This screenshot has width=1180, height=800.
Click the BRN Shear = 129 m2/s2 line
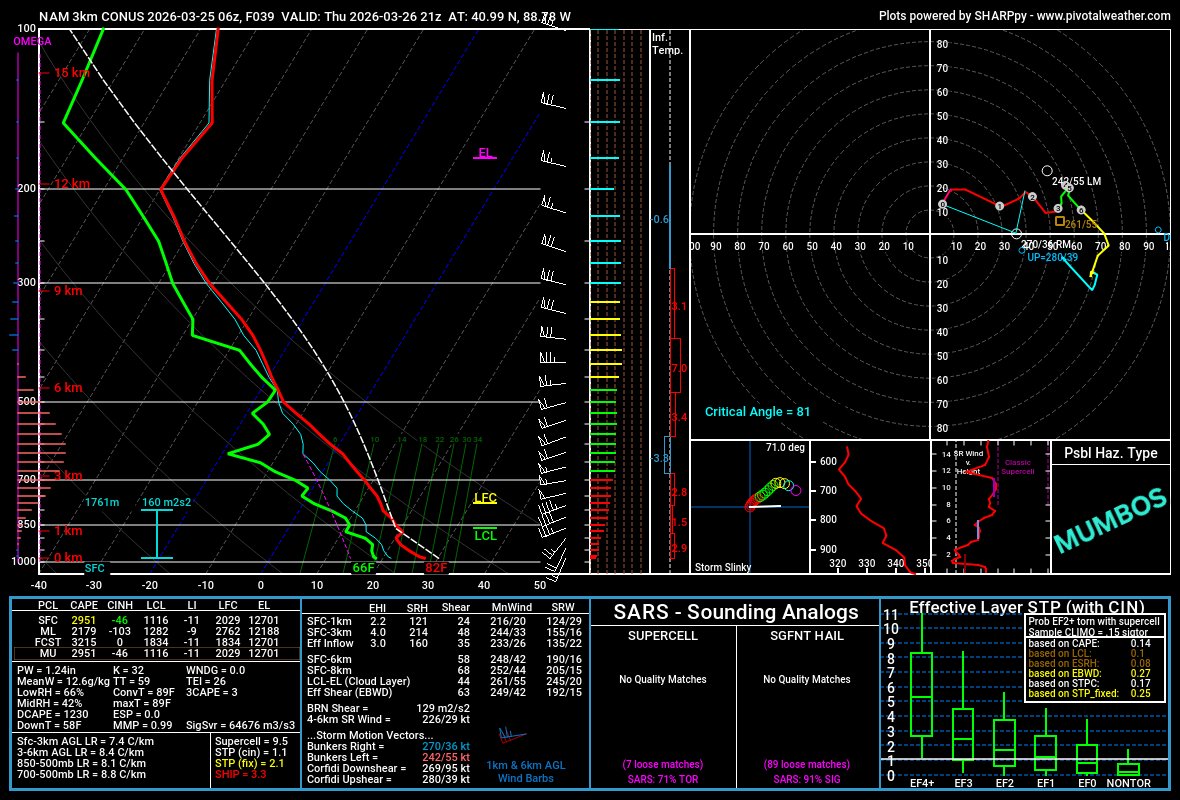click(x=388, y=708)
